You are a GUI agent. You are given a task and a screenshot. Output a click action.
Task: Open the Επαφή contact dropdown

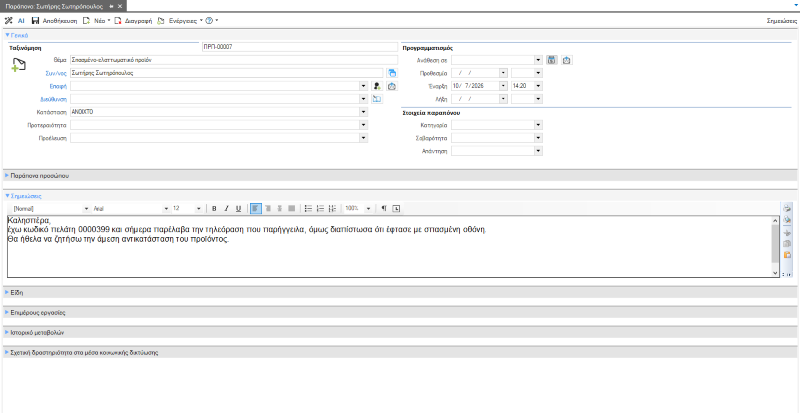363,86
